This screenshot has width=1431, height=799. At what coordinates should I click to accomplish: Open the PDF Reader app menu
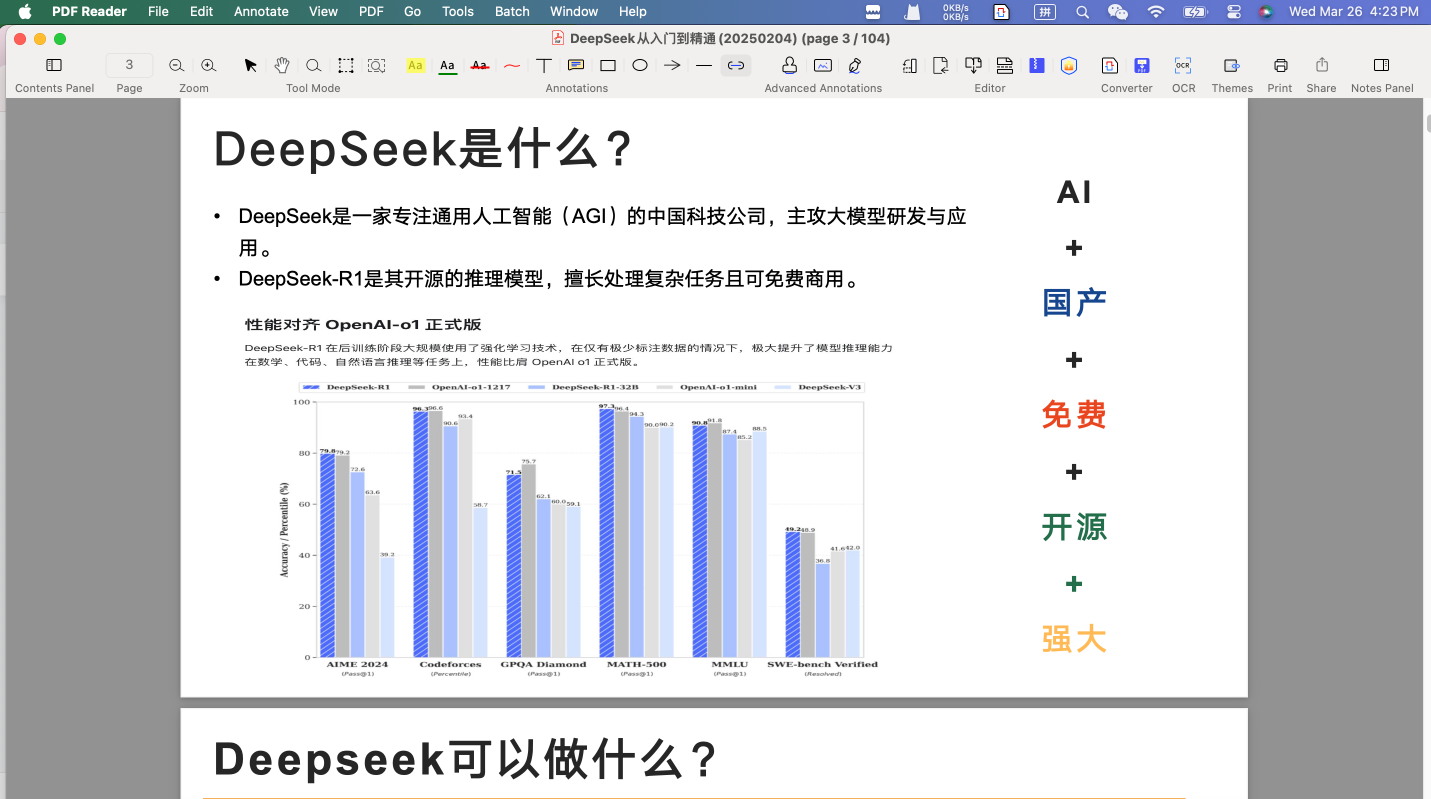[89, 11]
